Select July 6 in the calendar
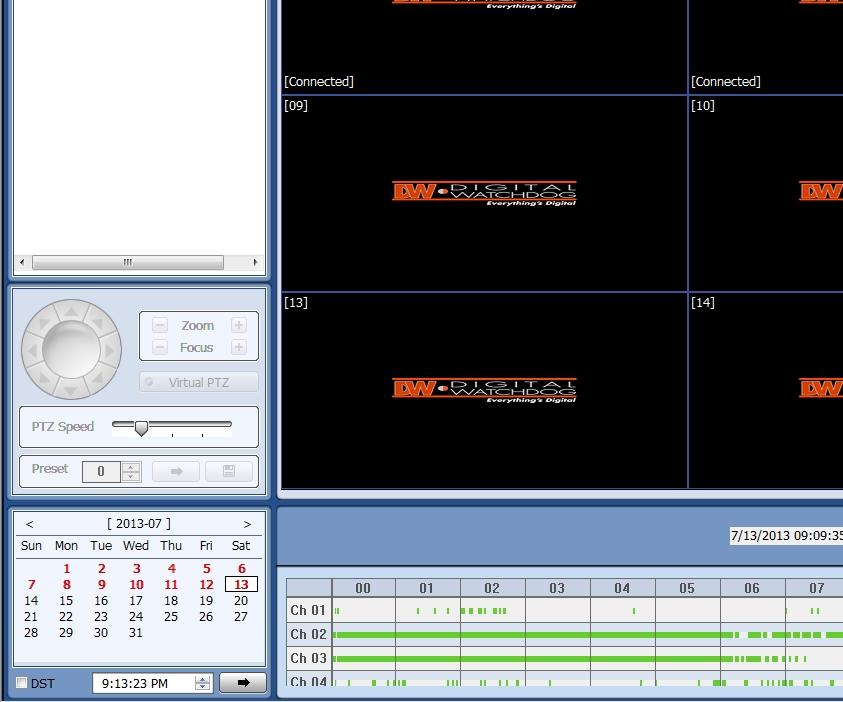843x702 pixels. 241,569
